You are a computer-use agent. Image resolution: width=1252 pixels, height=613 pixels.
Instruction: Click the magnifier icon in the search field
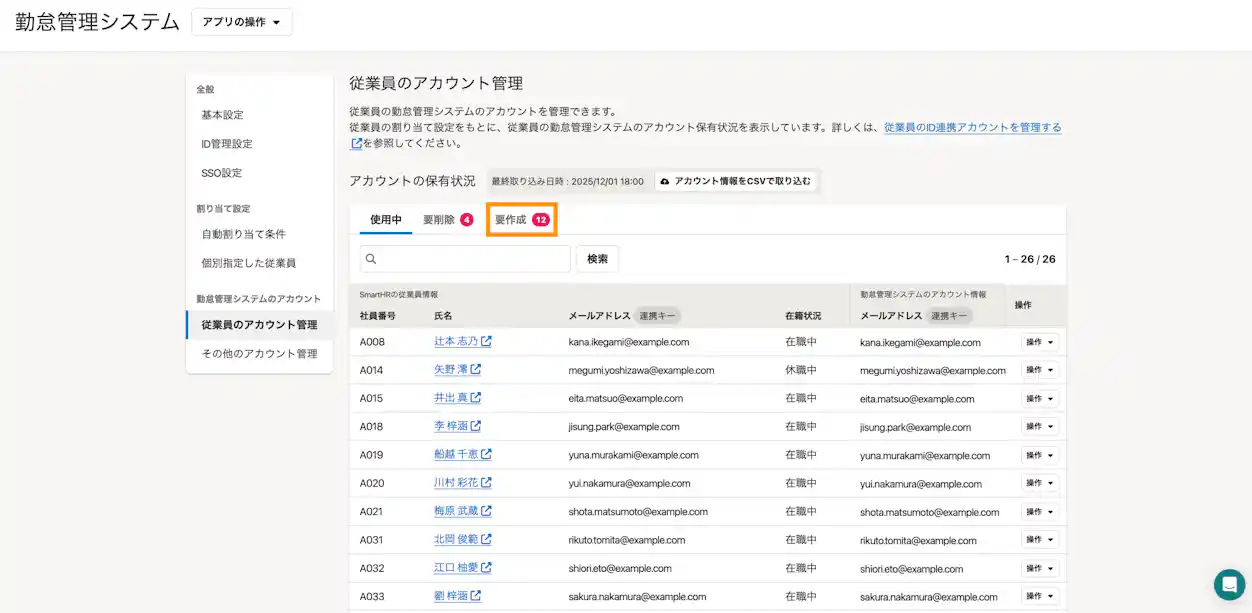[370, 258]
